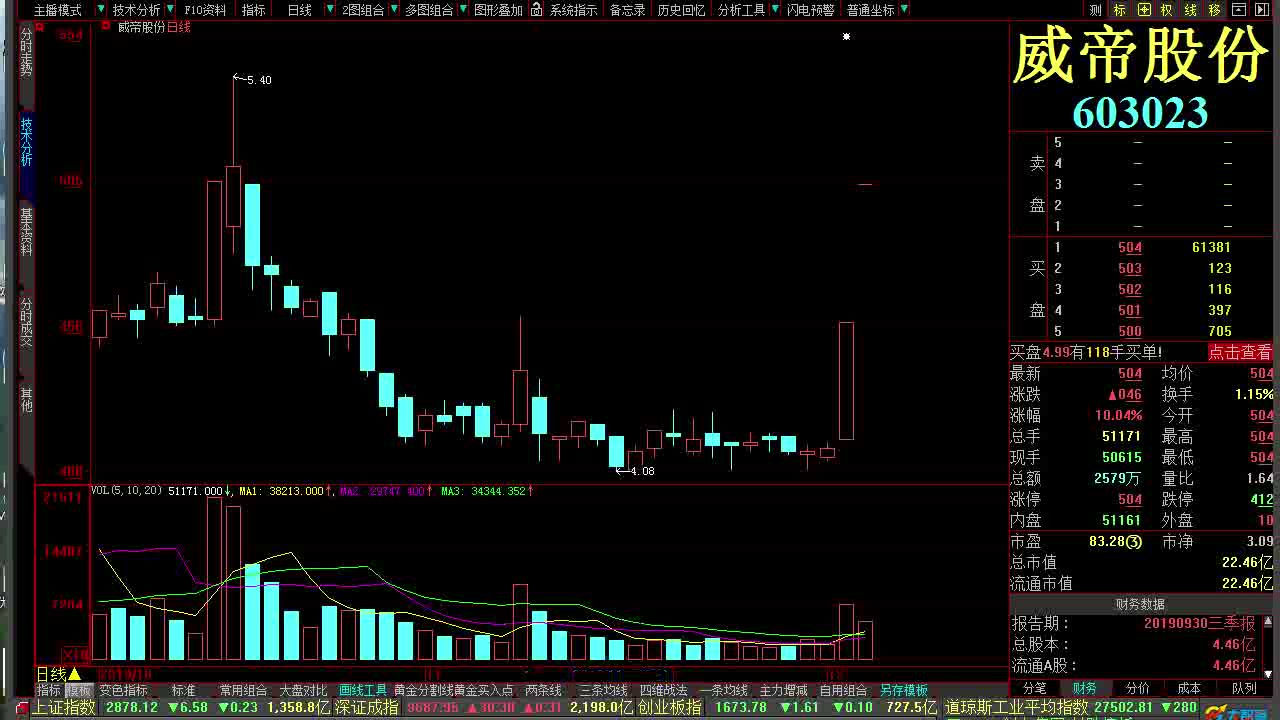Switch to the 技术分析 side tab
Image resolution: width=1280 pixels, height=720 pixels.
tap(27, 142)
